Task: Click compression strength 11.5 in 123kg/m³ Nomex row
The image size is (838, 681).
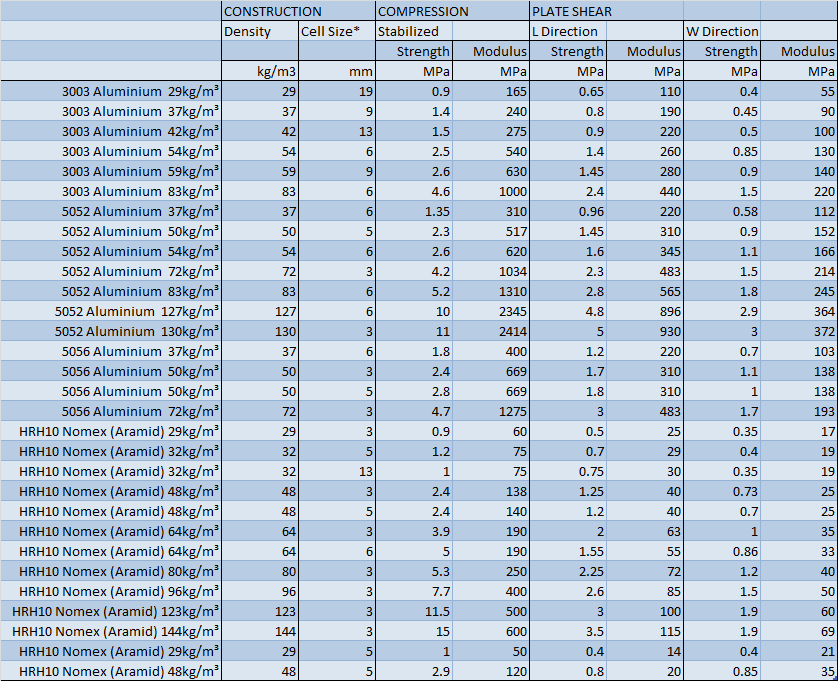Action: pyautogui.click(x=414, y=611)
